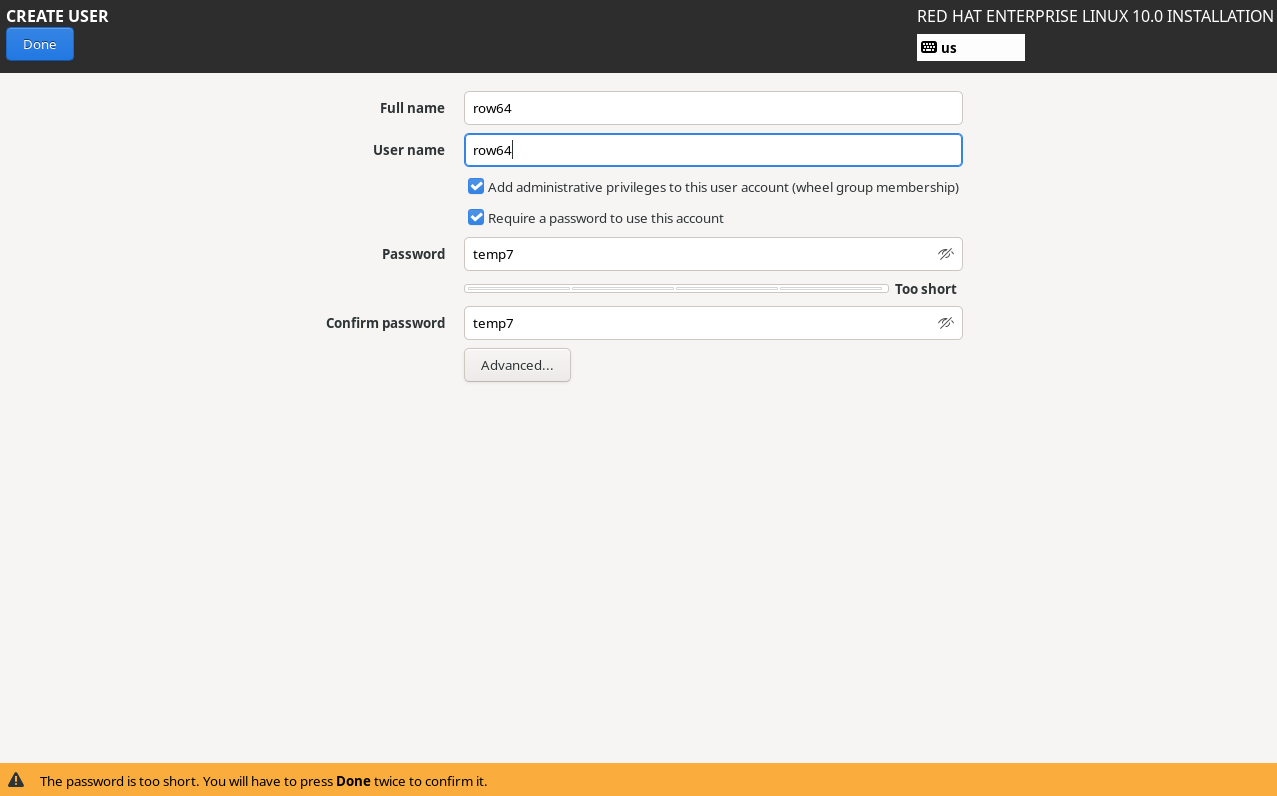Click the Done button
Image resolution: width=1277 pixels, height=796 pixels.
[40, 44]
